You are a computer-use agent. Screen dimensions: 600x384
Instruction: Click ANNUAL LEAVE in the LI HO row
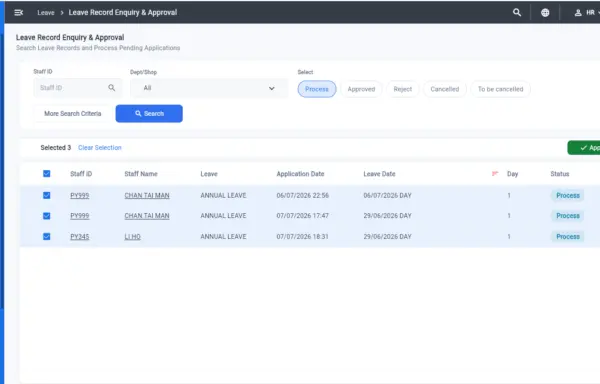223,236
